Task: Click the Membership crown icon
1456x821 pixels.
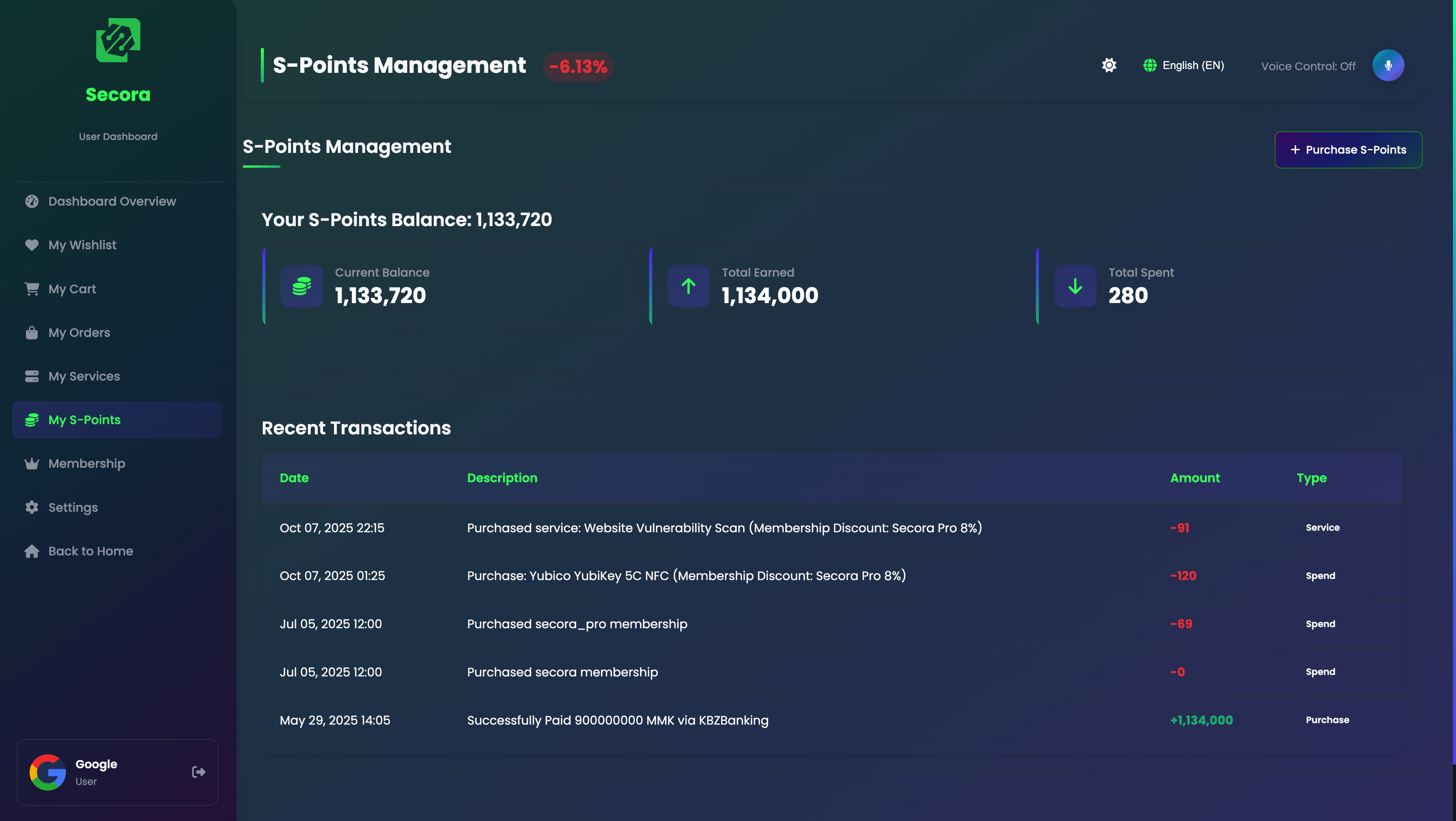Action: pyautogui.click(x=31, y=464)
